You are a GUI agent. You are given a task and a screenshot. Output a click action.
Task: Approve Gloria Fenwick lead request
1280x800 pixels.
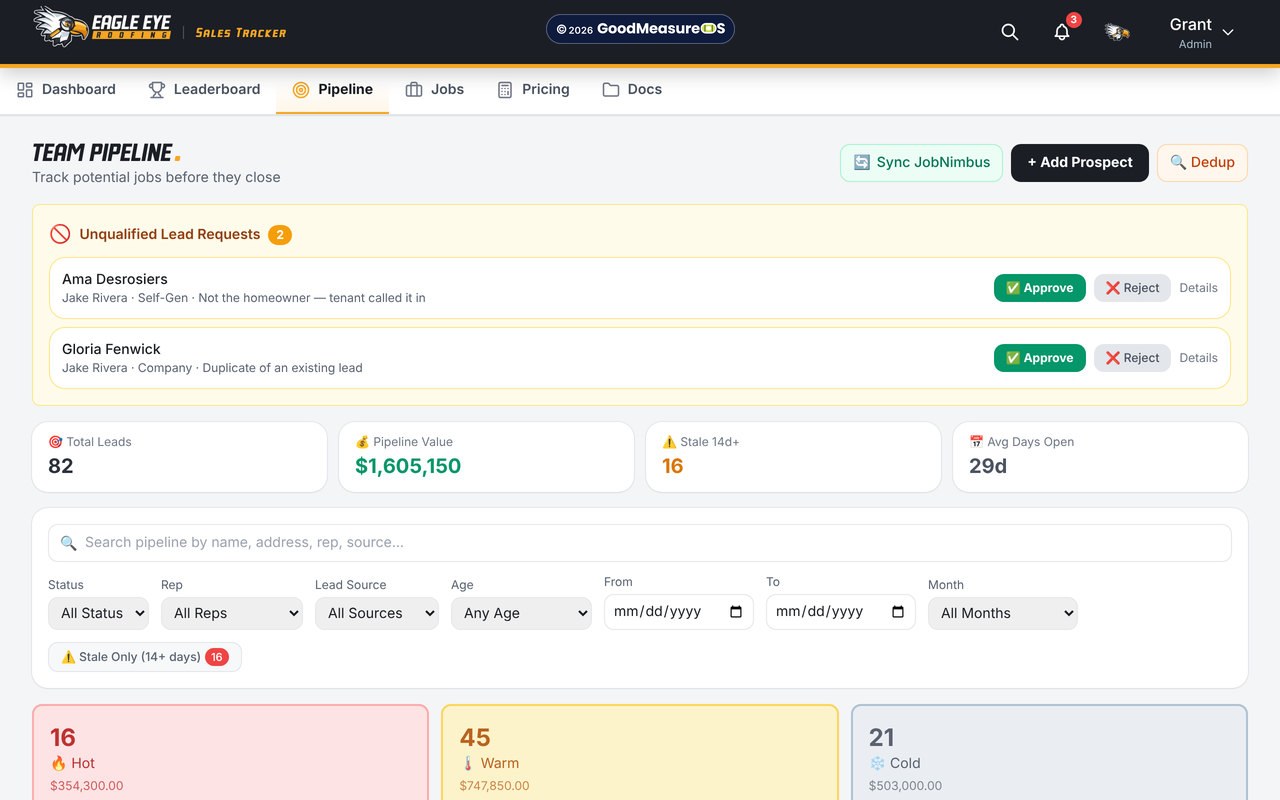[x=1040, y=358]
